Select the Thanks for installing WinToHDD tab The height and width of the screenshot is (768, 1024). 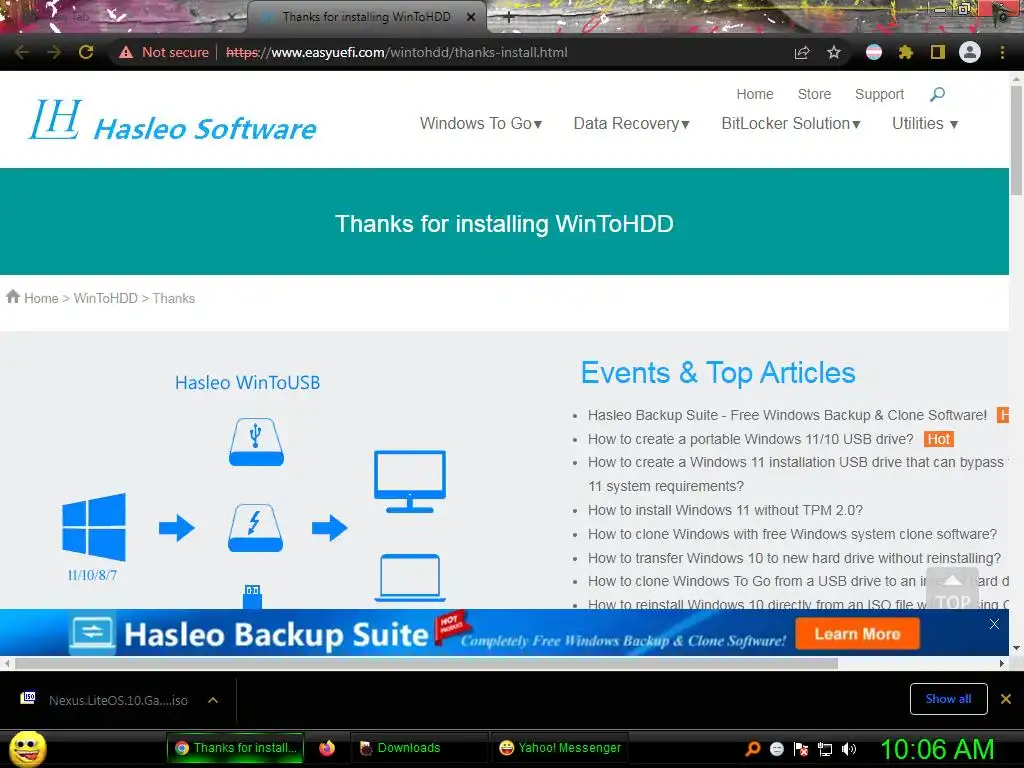click(x=366, y=17)
